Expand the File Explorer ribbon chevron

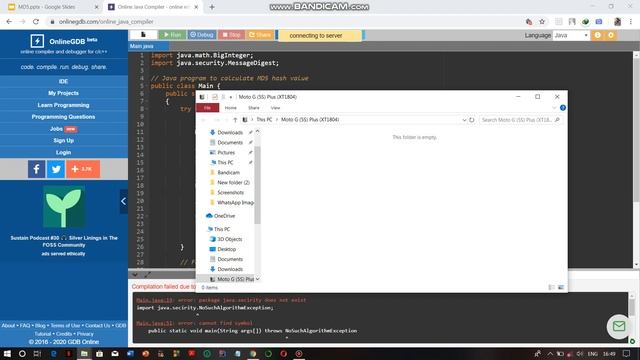tap(554, 108)
